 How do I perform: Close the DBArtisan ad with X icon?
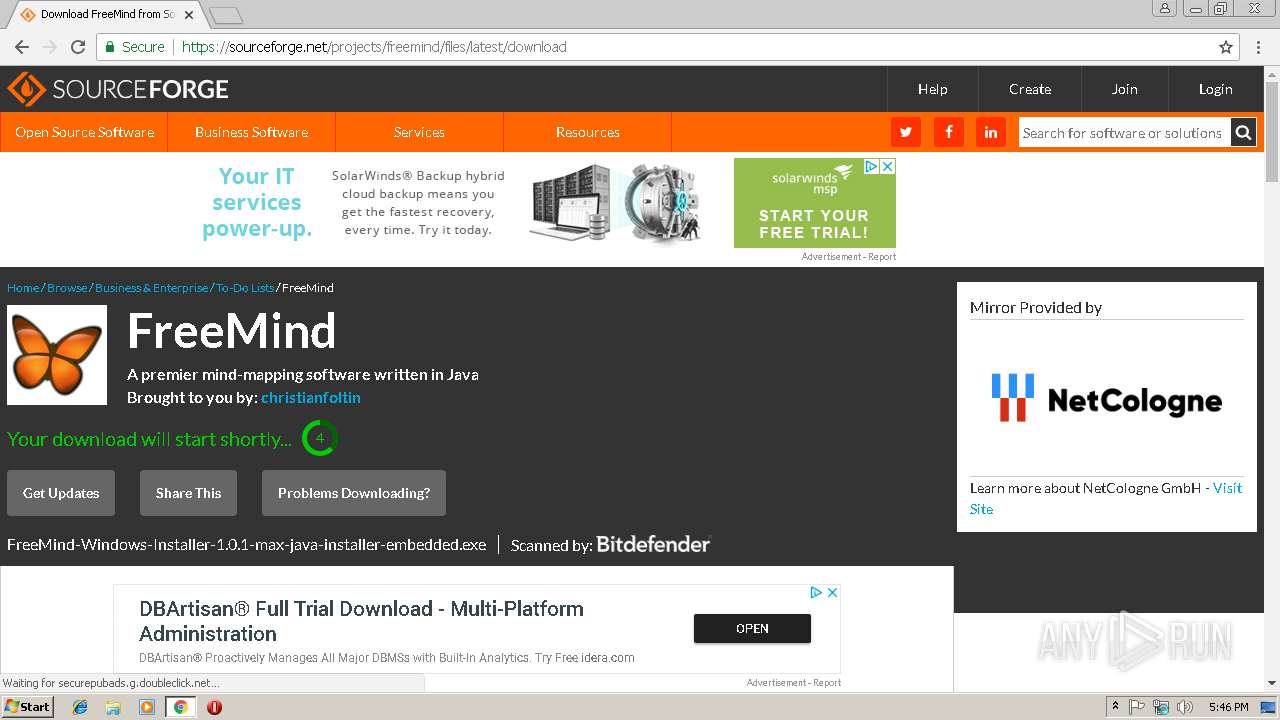point(832,592)
